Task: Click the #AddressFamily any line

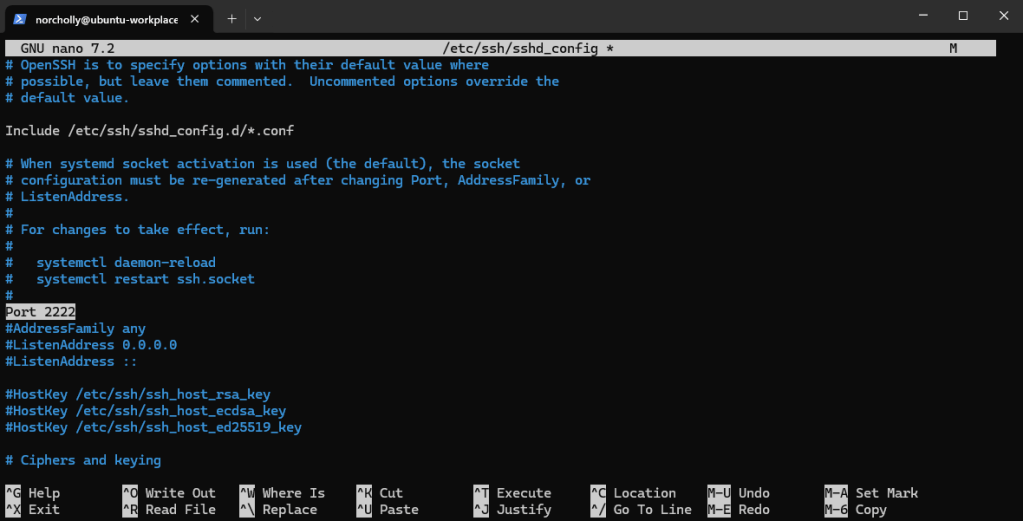Action: tap(75, 328)
